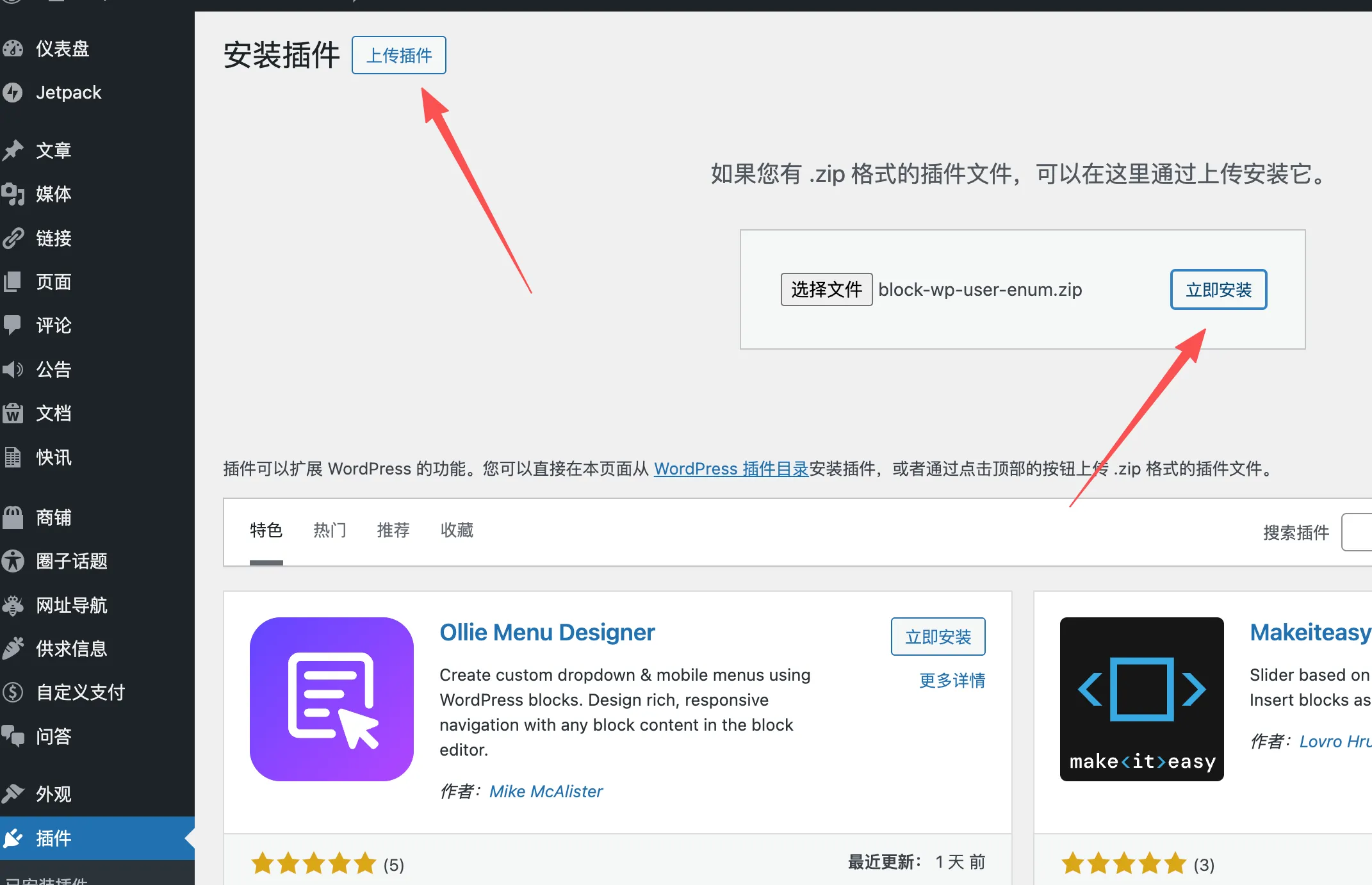Click the megaphone icon for 公告
The image size is (1372, 885).
tap(13, 369)
